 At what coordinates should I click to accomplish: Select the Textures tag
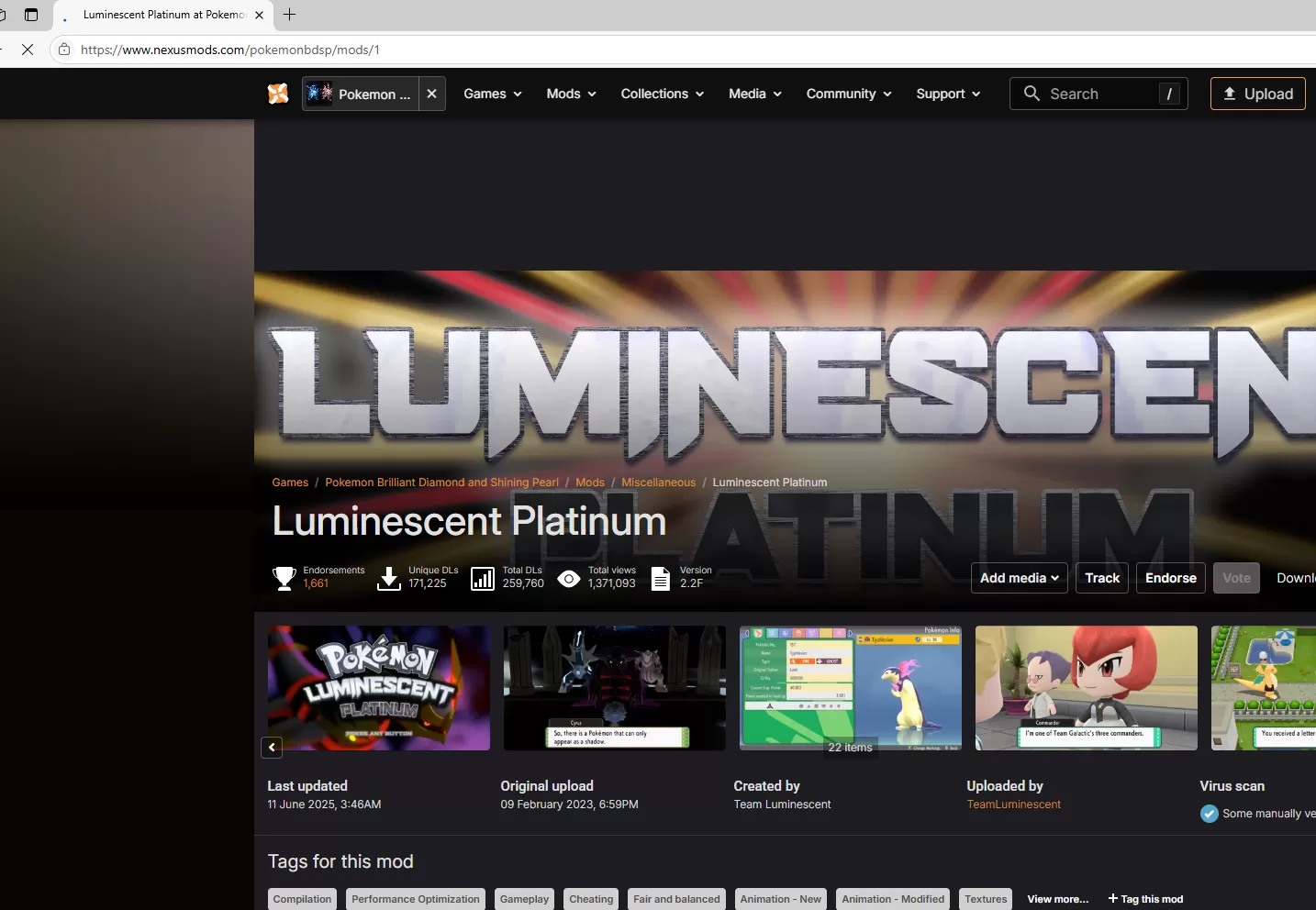(986, 899)
